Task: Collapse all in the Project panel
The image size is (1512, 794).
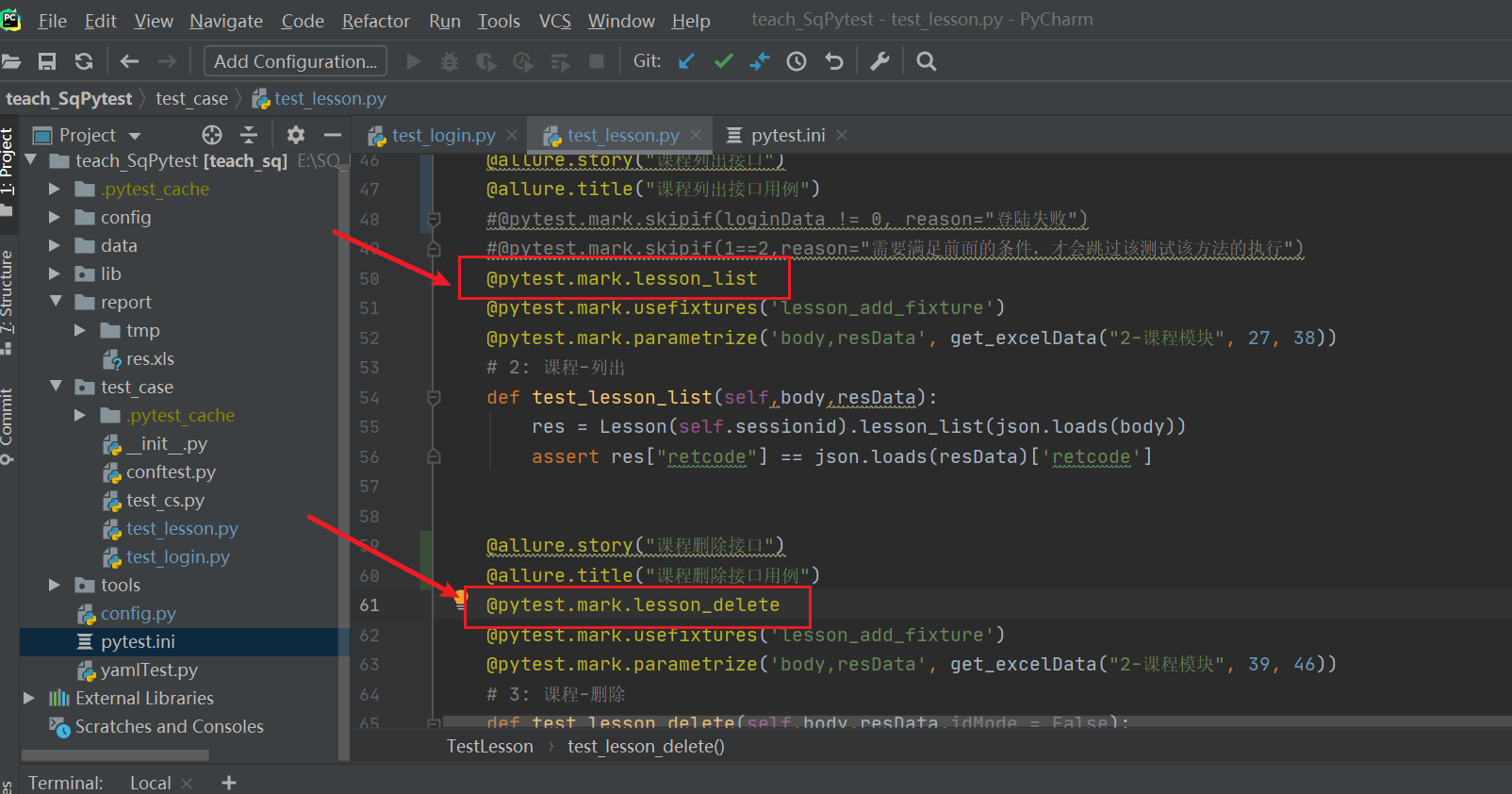Action: [249, 135]
